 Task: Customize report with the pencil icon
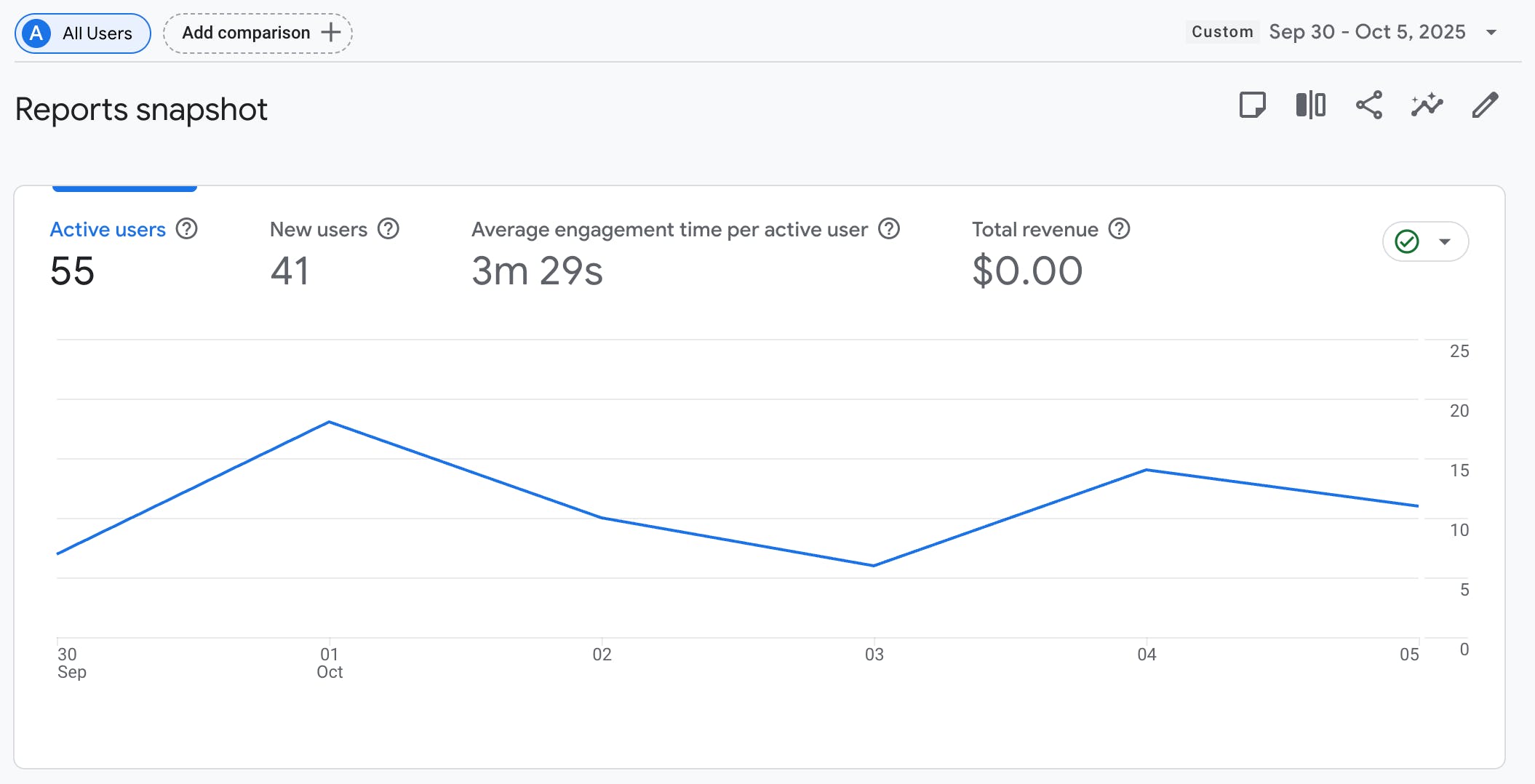(x=1485, y=105)
